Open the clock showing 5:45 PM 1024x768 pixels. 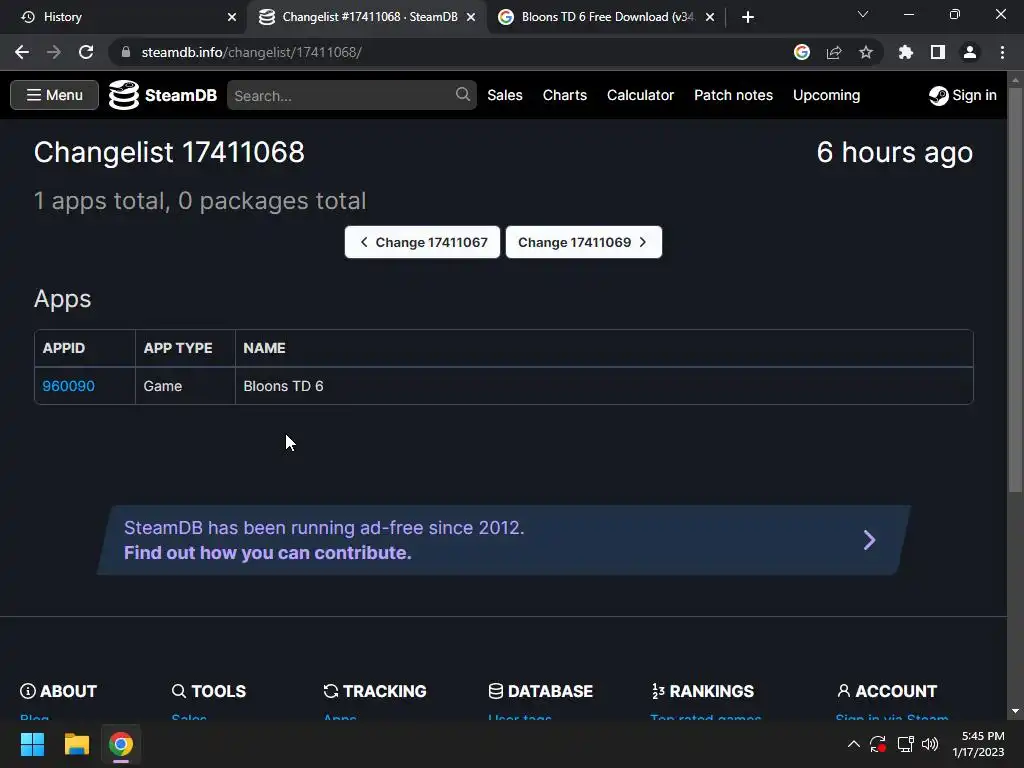(x=978, y=744)
